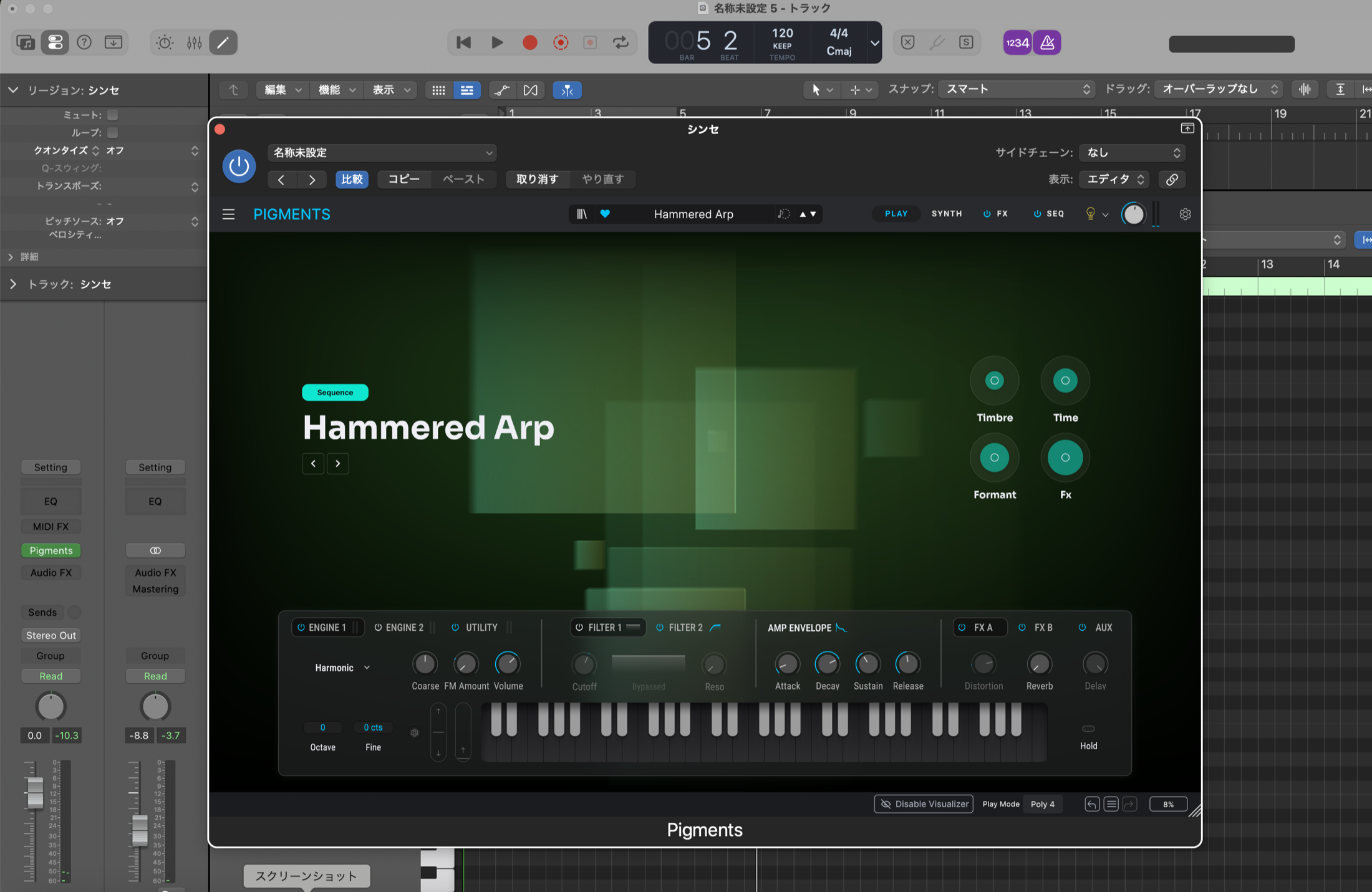Enable the metronome click icon

click(1047, 42)
